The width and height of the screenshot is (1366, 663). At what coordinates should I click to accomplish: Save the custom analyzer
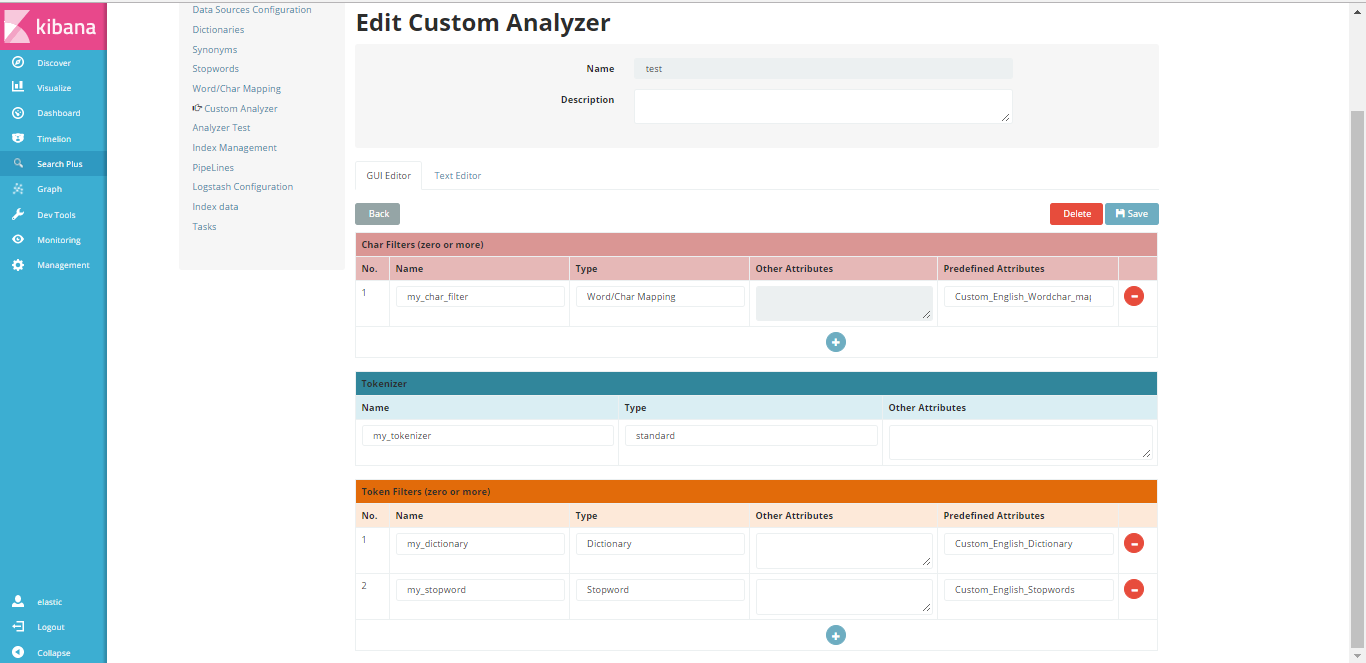click(x=1131, y=213)
